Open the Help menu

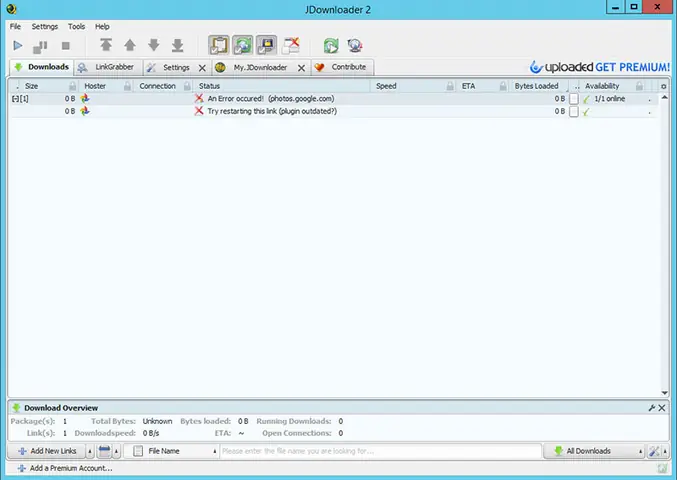click(x=102, y=26)
